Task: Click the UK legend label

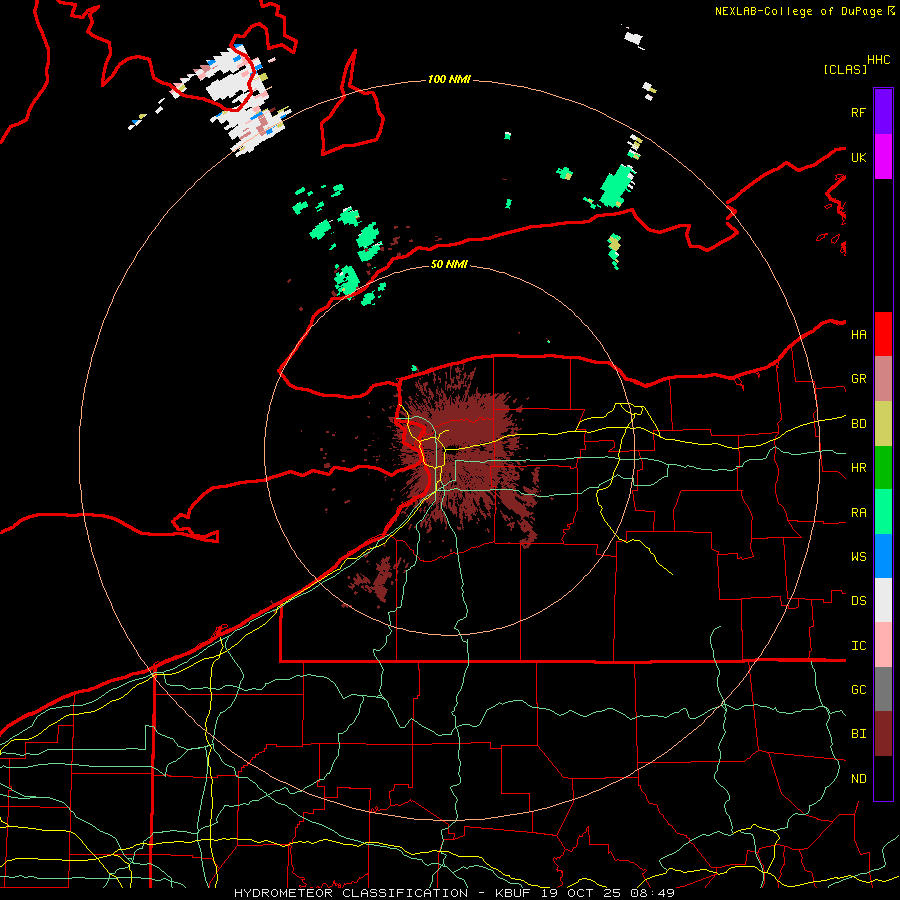Action: [x=858, y=157]
